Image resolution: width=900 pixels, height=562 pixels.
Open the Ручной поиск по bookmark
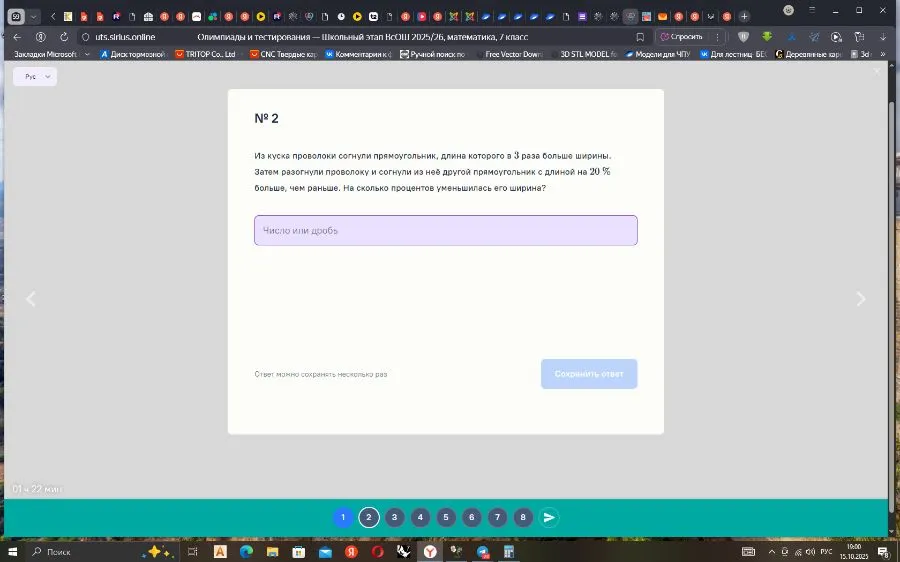[432, 54]
